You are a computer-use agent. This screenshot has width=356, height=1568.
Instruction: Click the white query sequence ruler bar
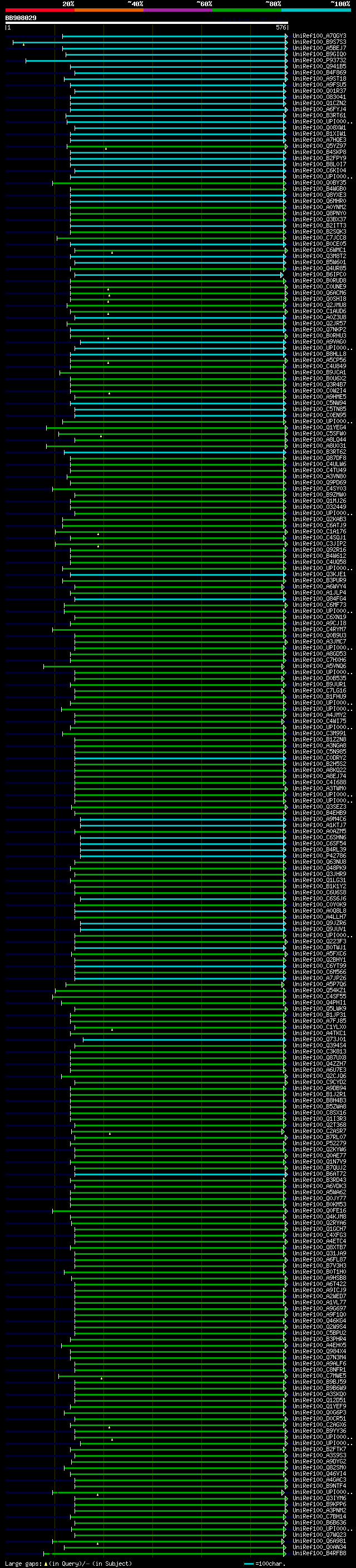point(147,23)
